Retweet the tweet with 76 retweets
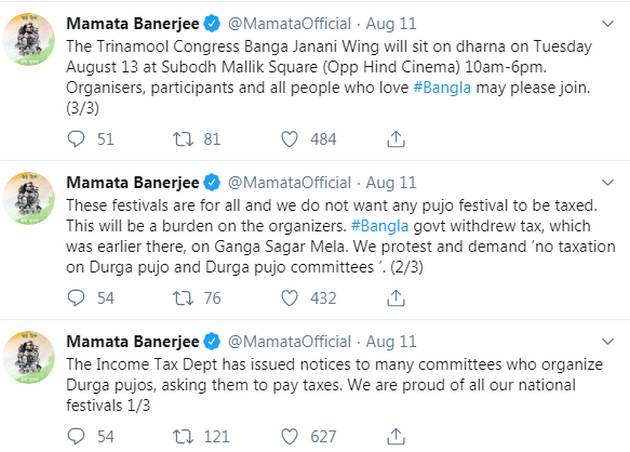 (x=183, y=298)
